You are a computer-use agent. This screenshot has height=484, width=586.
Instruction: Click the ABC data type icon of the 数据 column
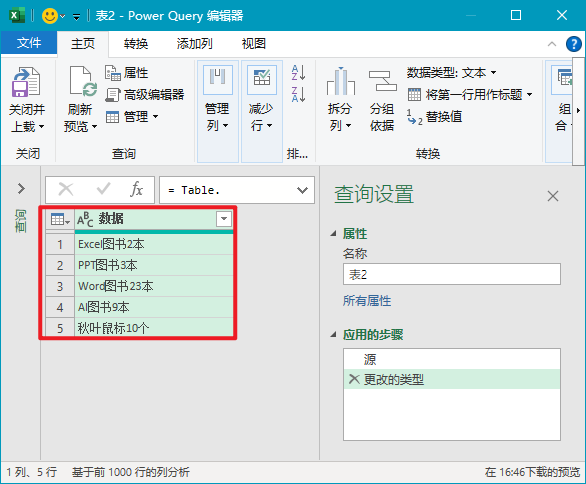pyautogui.click(x=85, y=219)
